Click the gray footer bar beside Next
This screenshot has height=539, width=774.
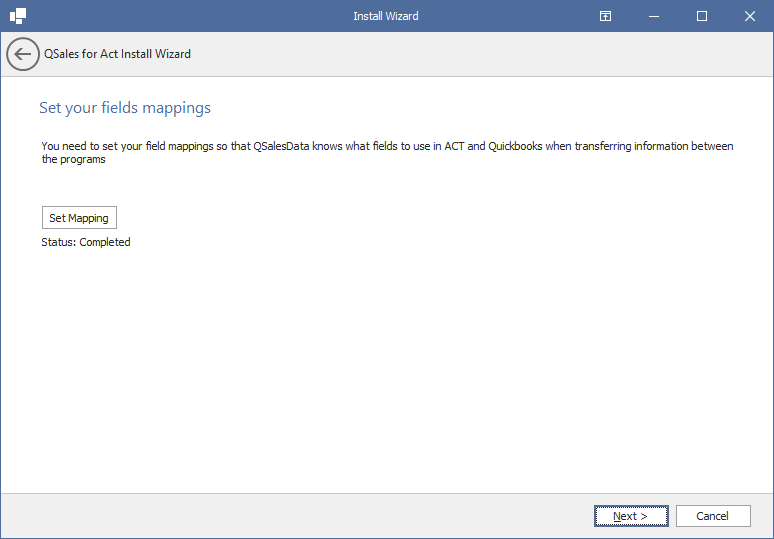pos(296,516)
